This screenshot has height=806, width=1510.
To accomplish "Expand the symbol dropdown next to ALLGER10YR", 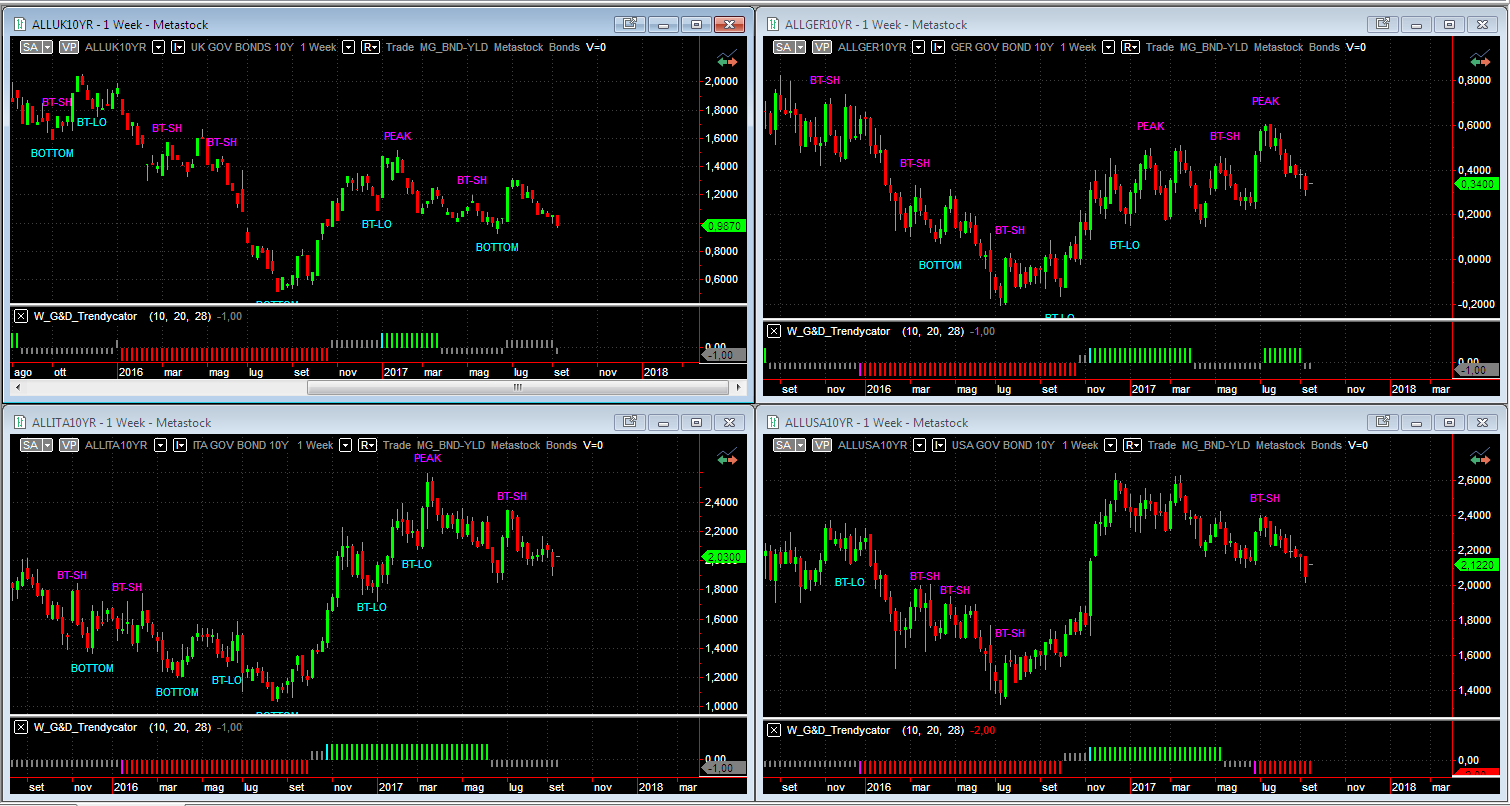I will tap(919, 47).
